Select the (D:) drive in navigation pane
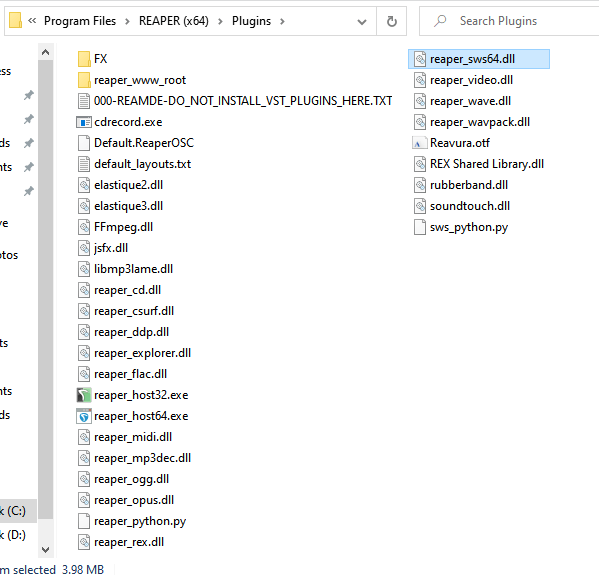This screenshot has height=580, width=599. click(x=13, y=535)
